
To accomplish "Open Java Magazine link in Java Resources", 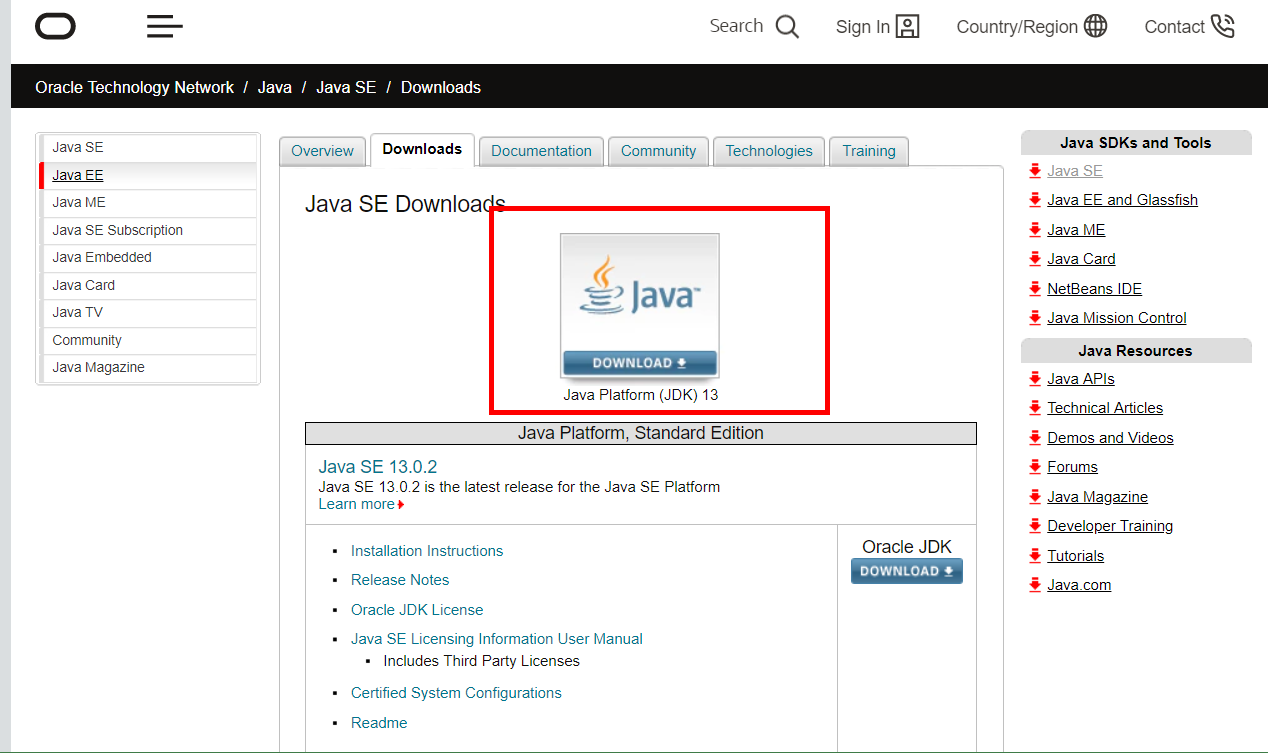I will point(1097,497).
